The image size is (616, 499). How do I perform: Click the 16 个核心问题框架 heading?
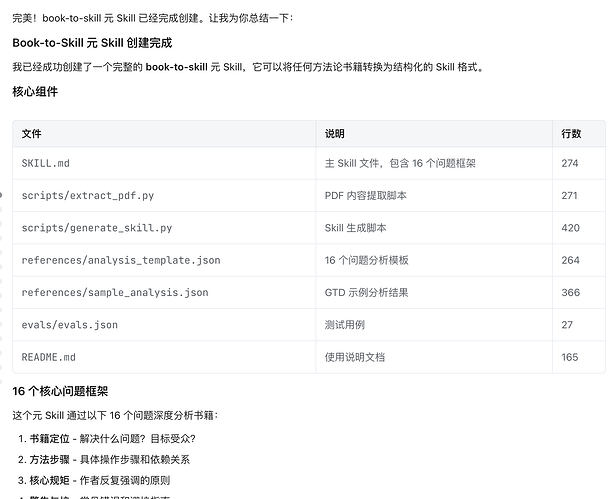point(60,391)
